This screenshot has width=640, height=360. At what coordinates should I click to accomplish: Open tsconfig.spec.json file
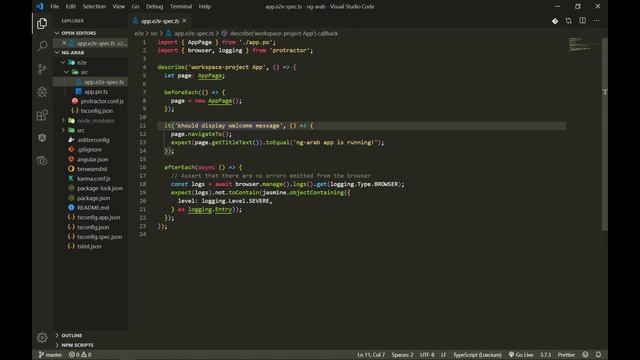[x=100, y=237]
